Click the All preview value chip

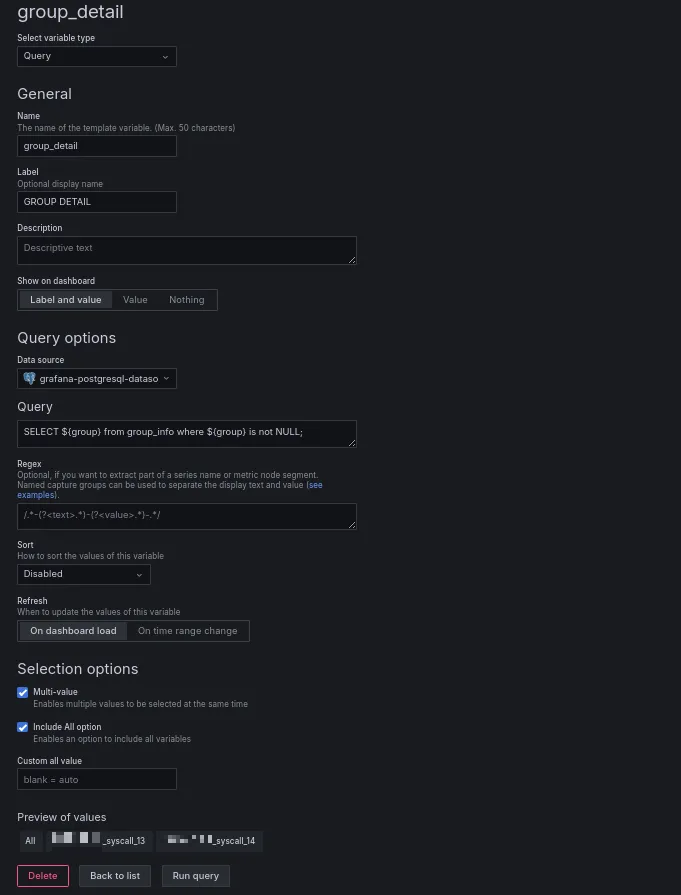[31, 841]
